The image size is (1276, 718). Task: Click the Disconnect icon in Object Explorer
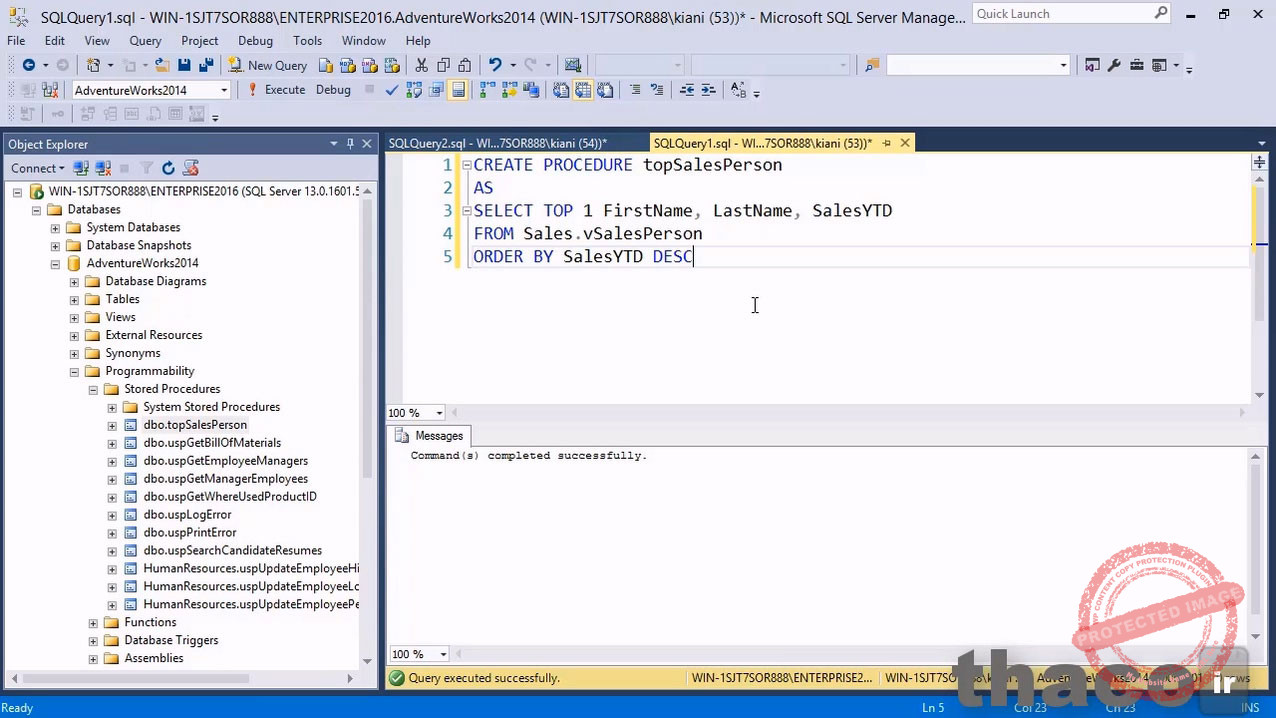pos(103,168)
